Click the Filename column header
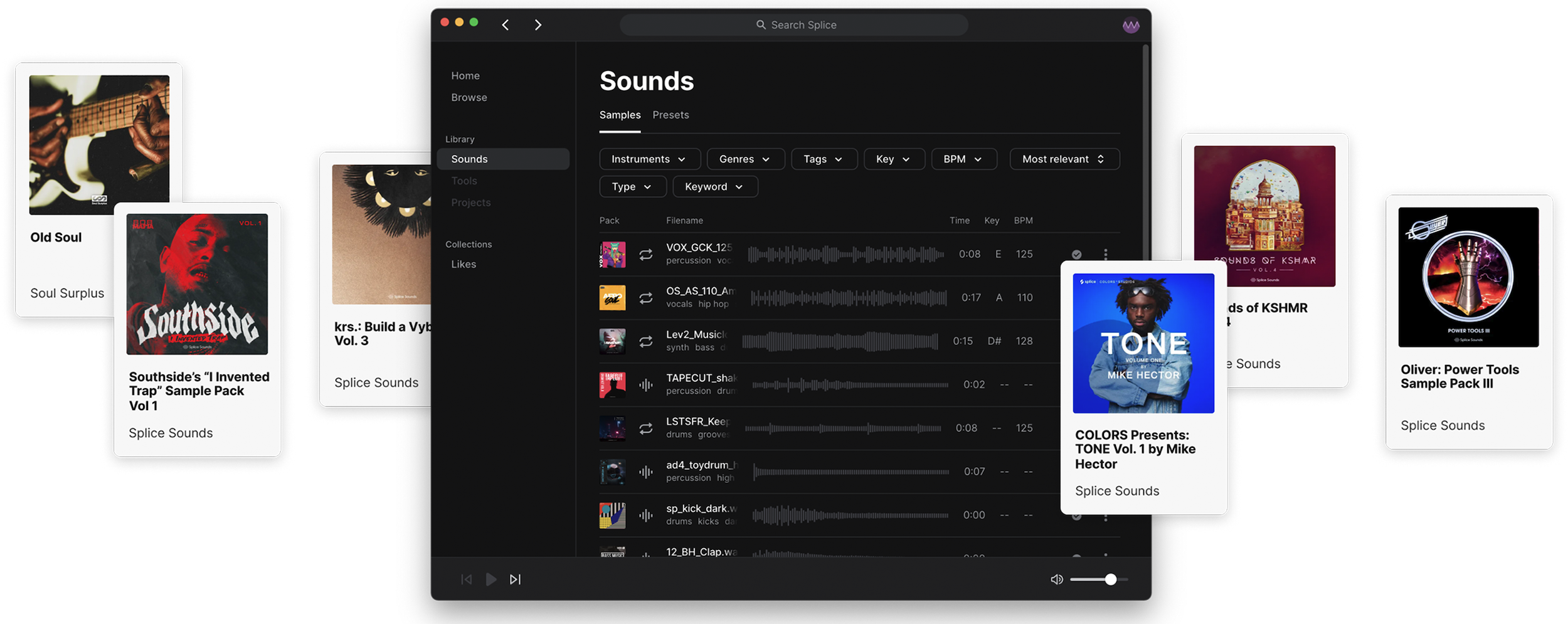1568x624 pixels. point(684,220)
